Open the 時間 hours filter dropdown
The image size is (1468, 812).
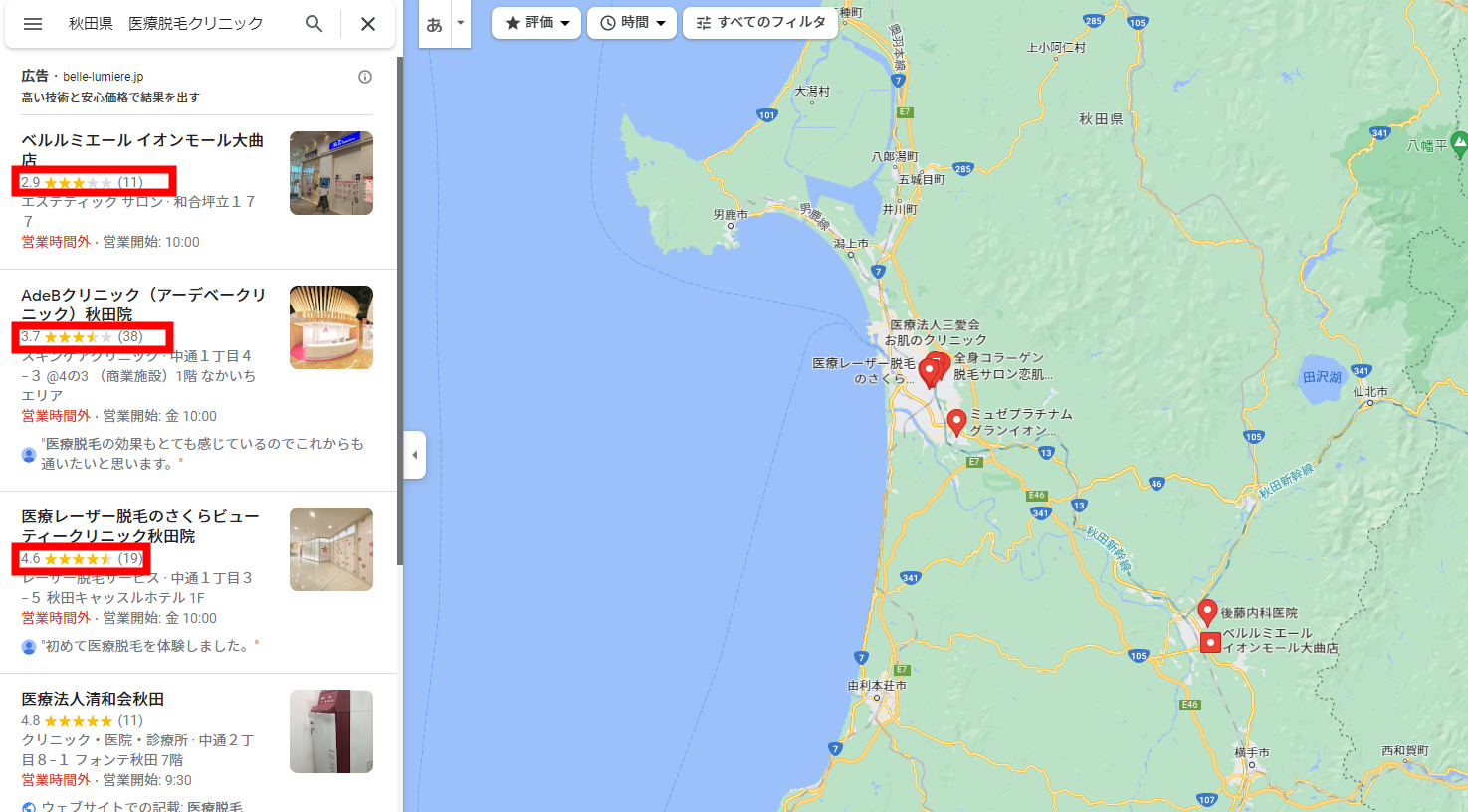pos(632,23)
